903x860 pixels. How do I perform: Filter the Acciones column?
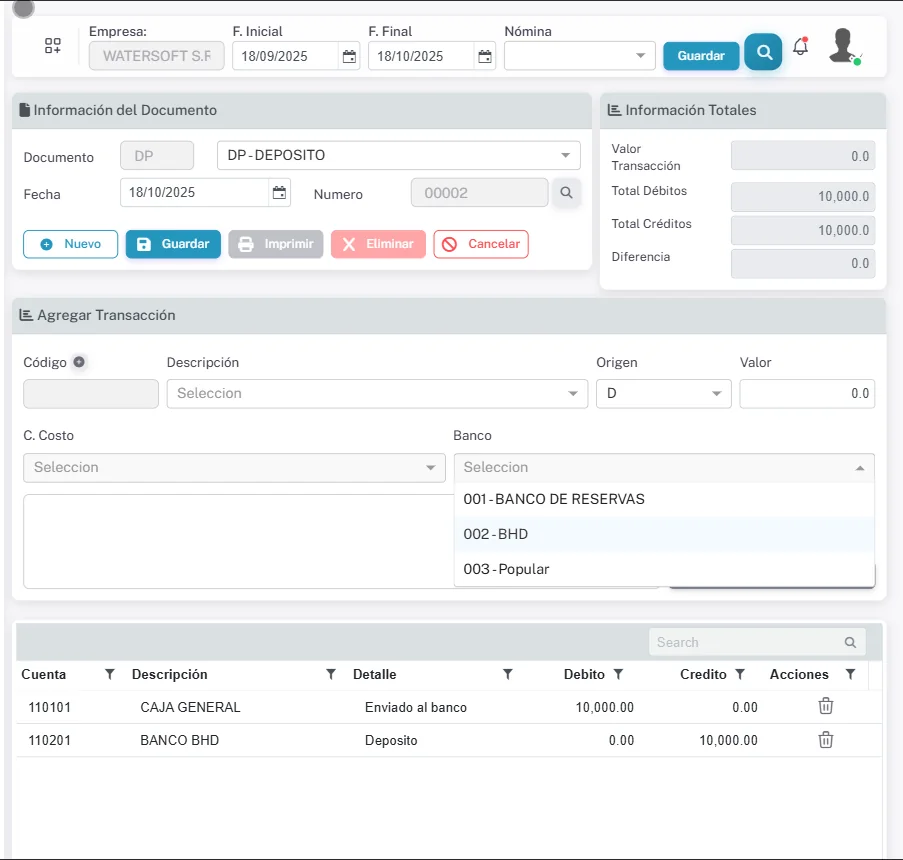point(850,674)
